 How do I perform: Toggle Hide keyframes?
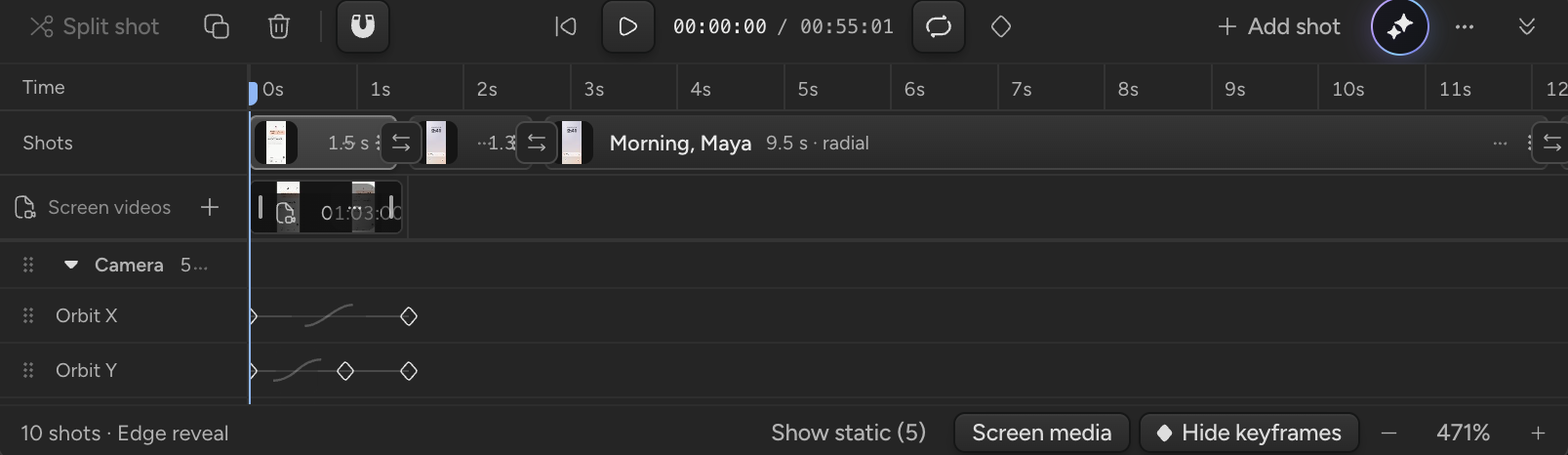point(1249,433)
